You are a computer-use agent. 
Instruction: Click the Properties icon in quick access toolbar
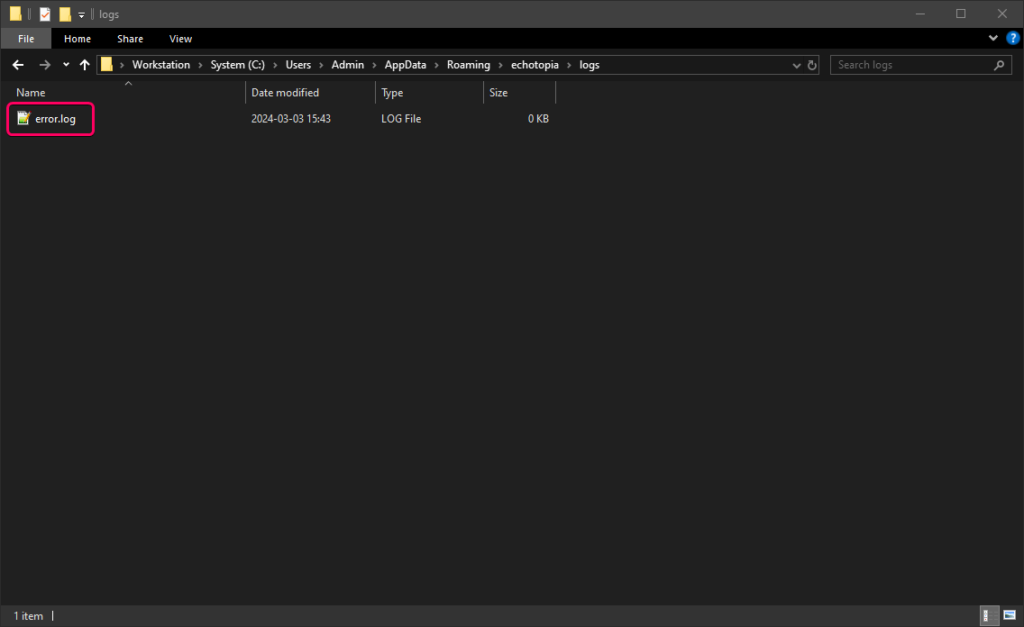coord(44,14)
